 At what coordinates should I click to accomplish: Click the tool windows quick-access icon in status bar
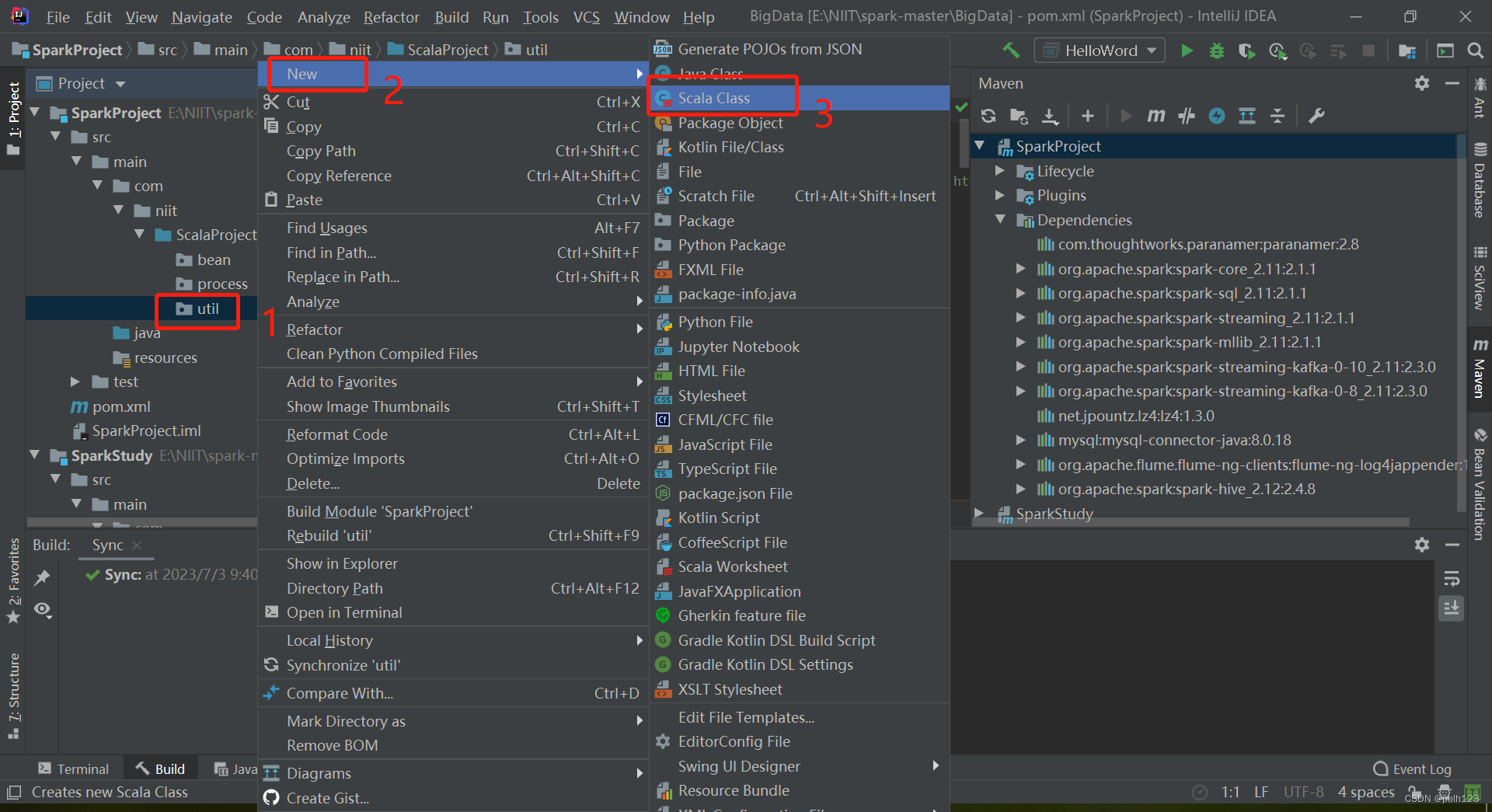click(x=14, y=793)
